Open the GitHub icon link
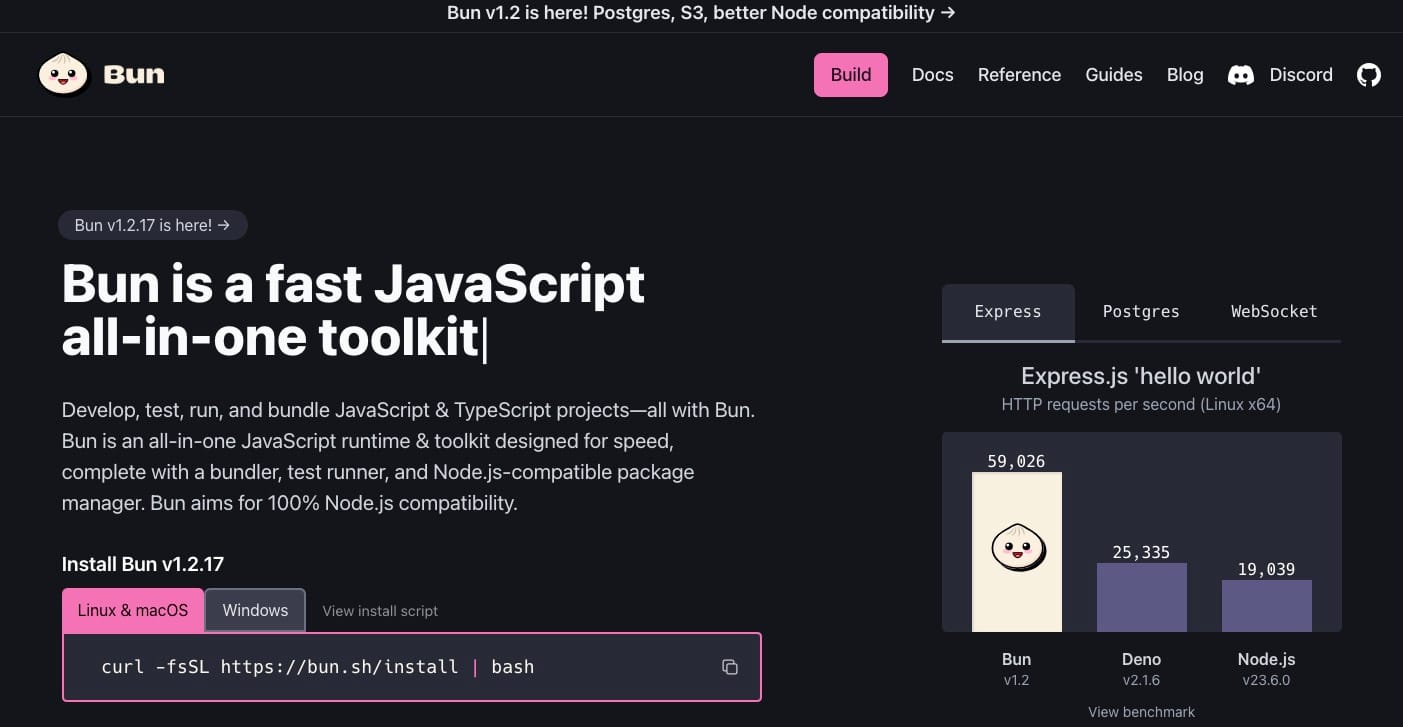Viewport: 1403px width, 727px height. pyautogui.click(x=1368, y=75)
